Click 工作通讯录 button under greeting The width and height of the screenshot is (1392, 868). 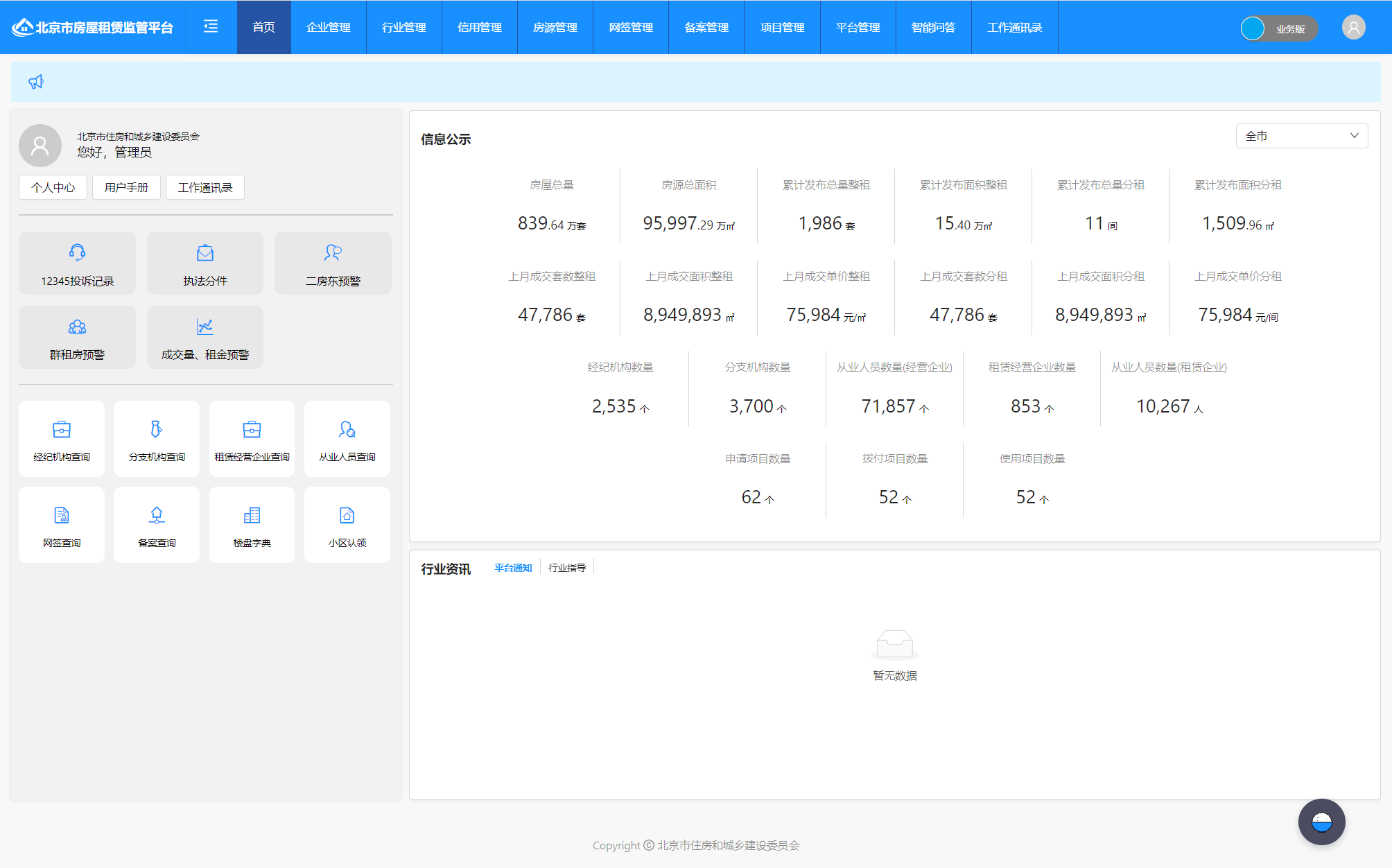click(205, 187)
